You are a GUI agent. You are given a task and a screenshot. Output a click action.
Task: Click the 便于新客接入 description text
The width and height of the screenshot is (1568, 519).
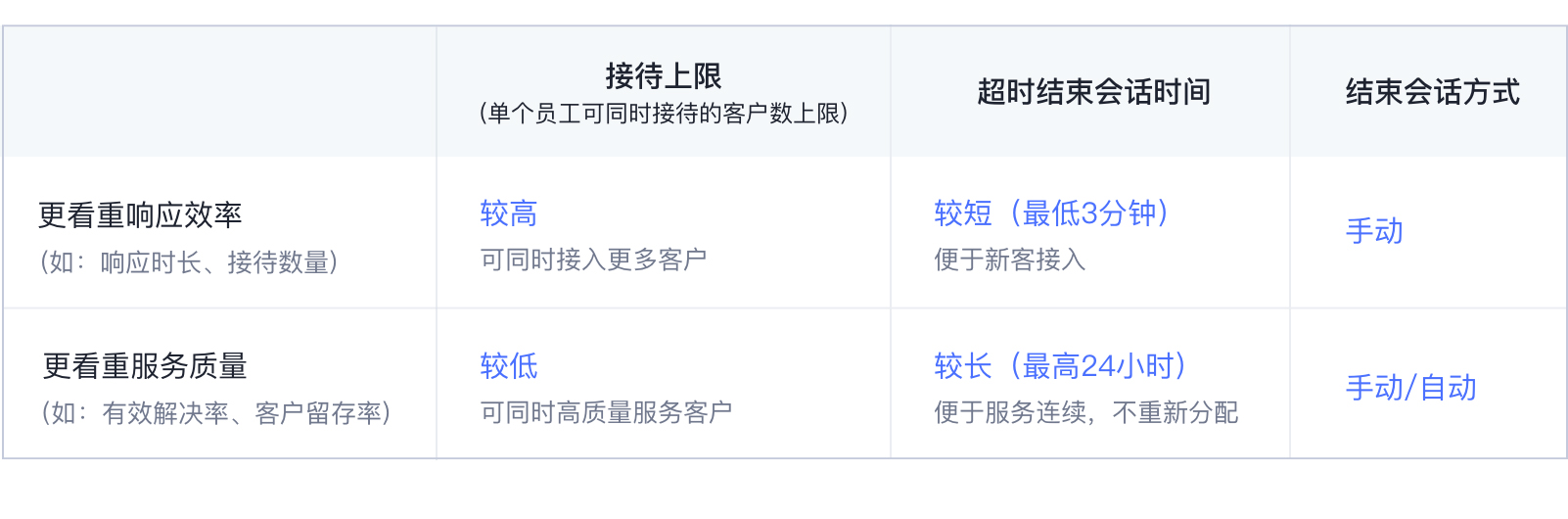(x=1010, y=259)
